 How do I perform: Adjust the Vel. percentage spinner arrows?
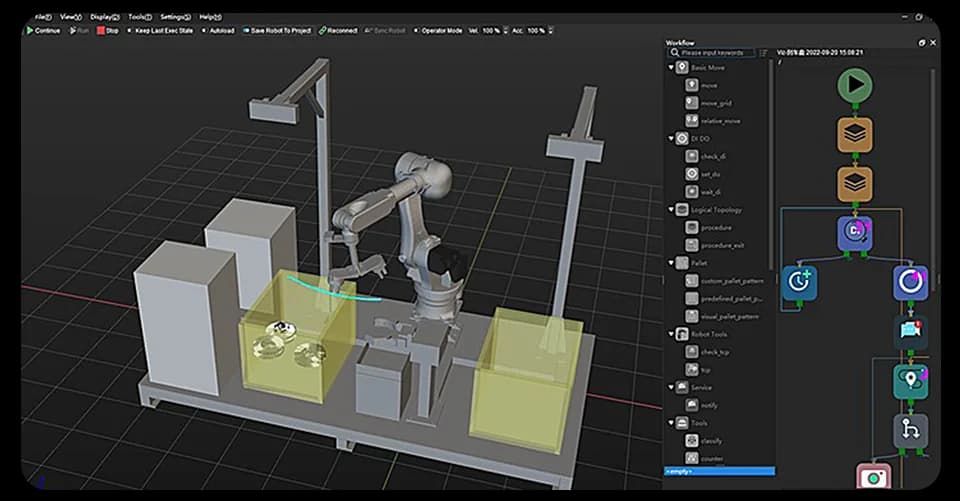[x=506, y=31]
